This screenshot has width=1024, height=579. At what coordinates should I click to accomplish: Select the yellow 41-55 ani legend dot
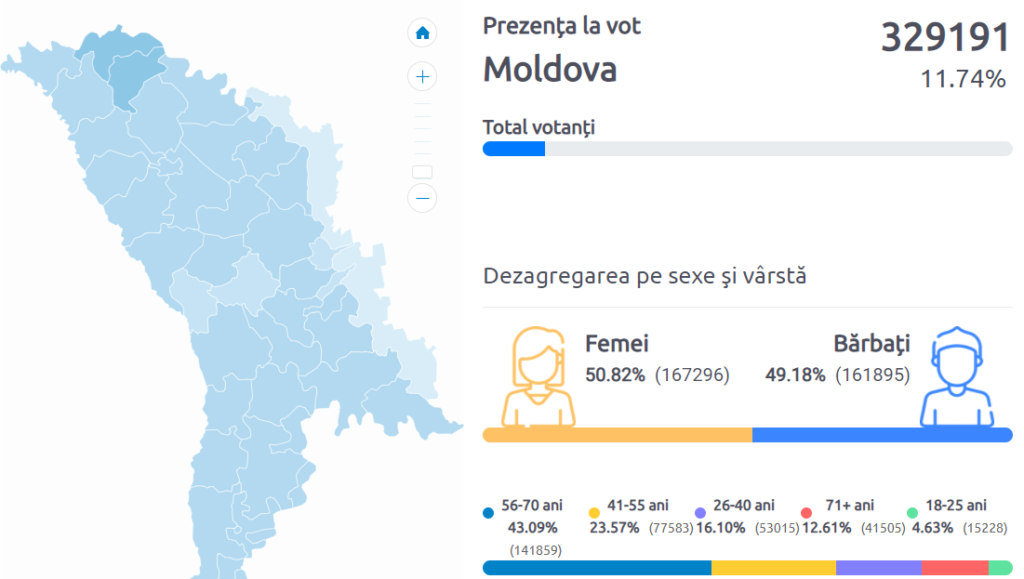point(595,513)
